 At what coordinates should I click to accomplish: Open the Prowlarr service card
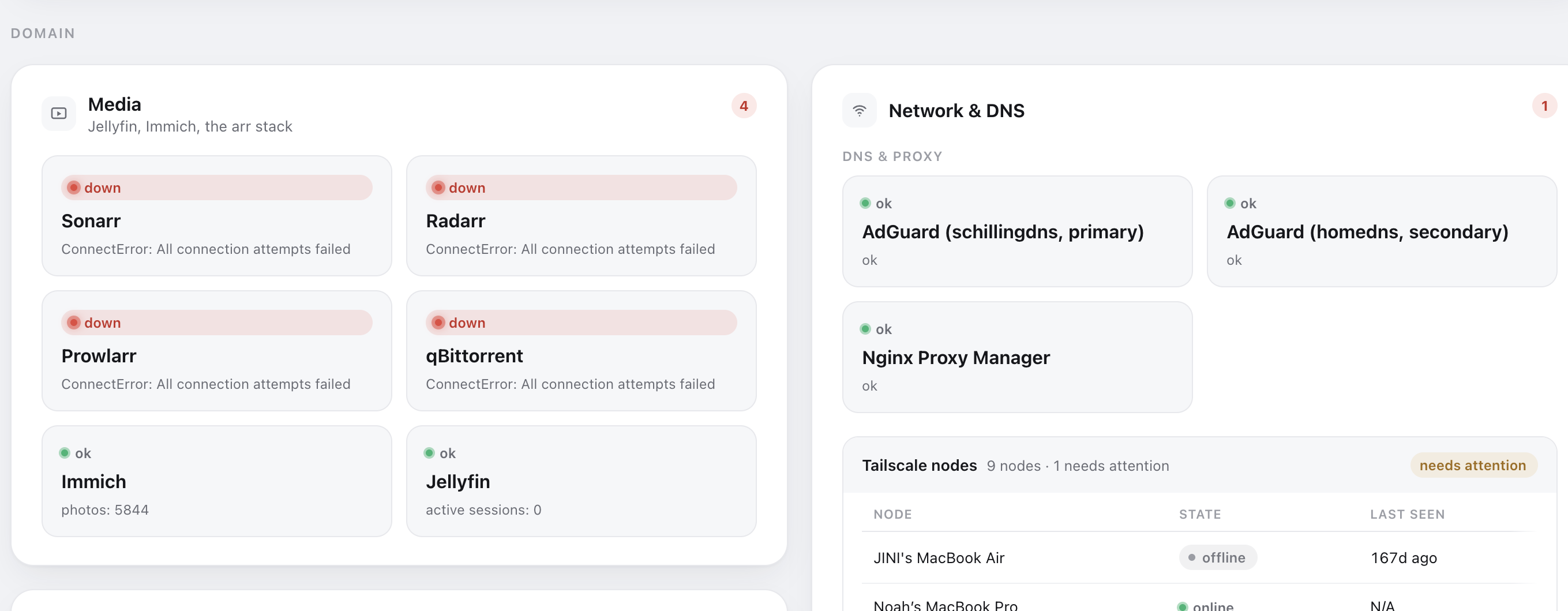tap(217, 351)
